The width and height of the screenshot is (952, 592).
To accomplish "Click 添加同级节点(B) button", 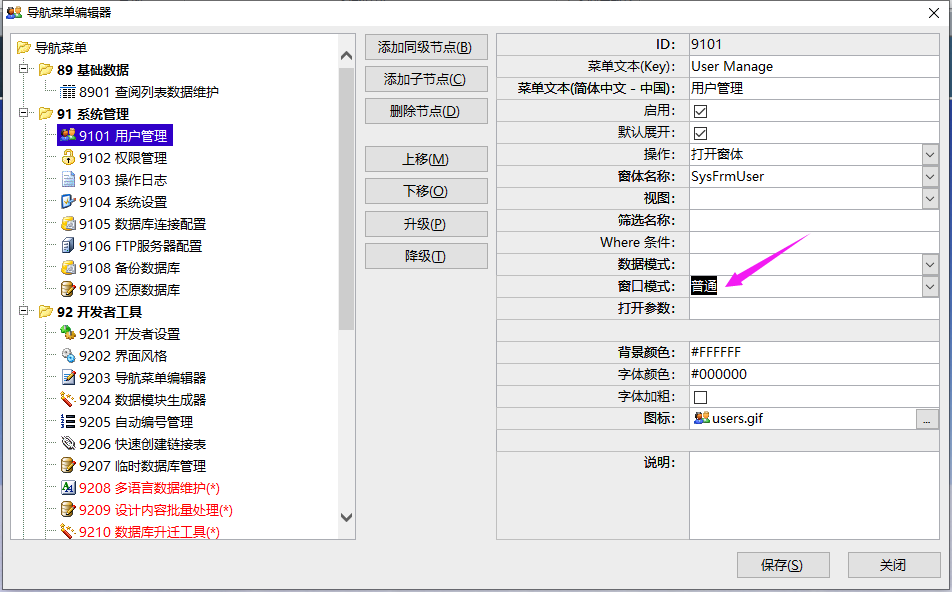I will point(426,47).
